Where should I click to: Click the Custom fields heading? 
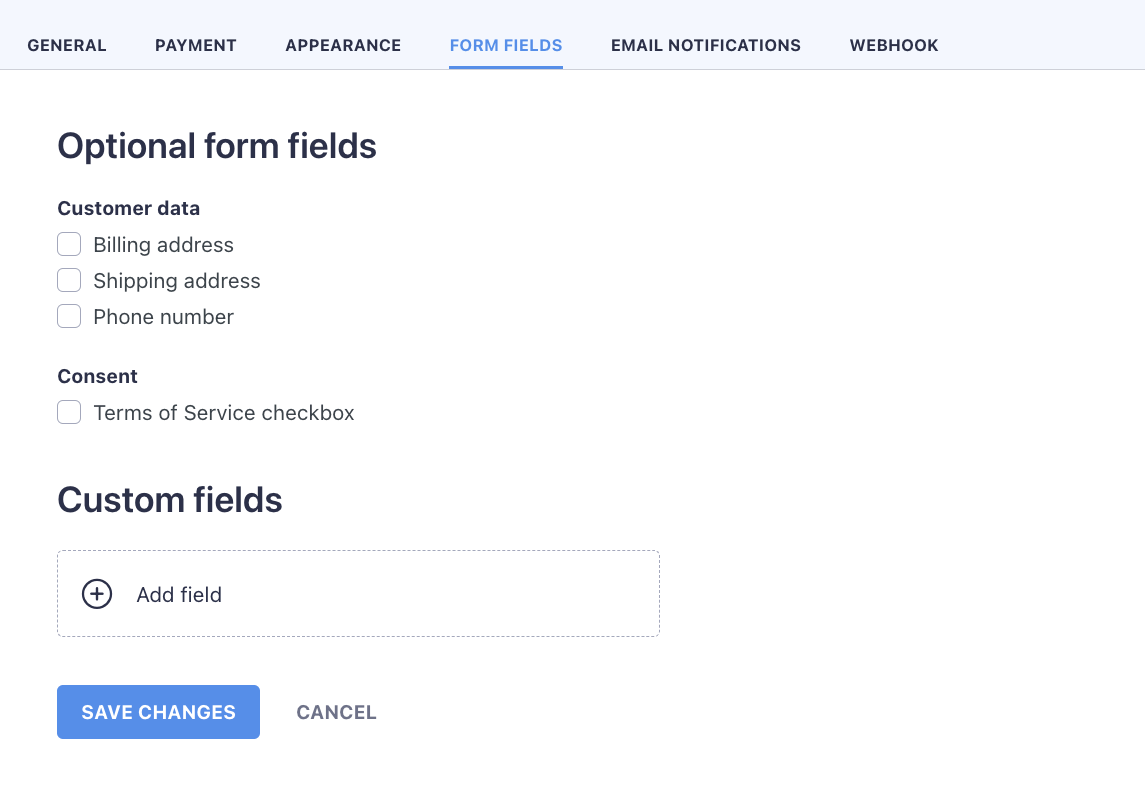pyautogui.click(x=169, y=500)
